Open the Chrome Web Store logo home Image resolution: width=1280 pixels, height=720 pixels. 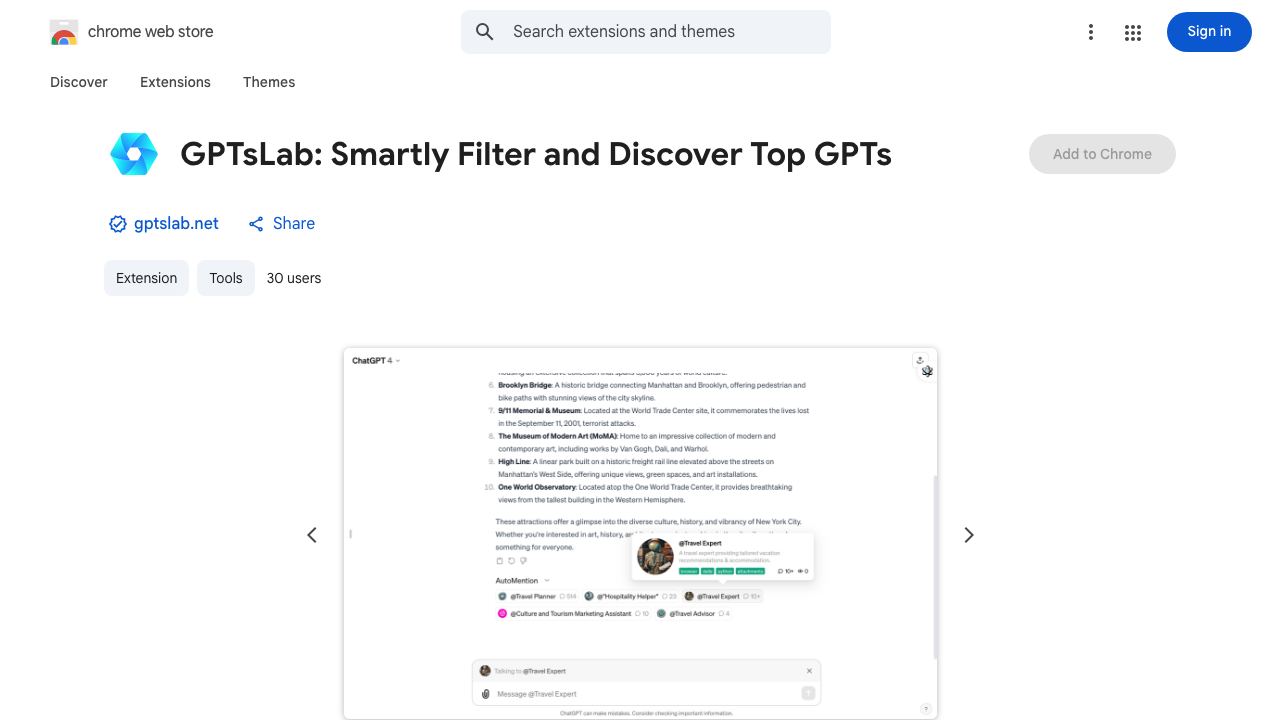[132, 32]
